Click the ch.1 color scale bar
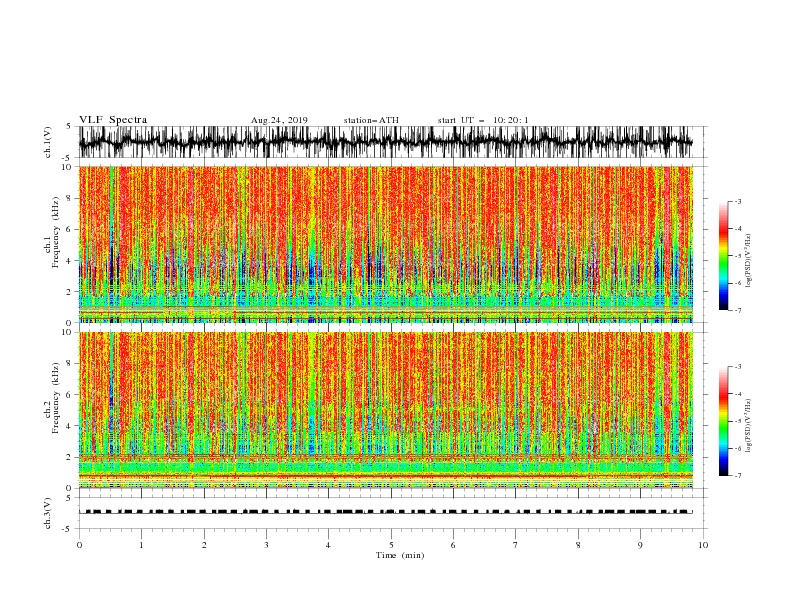 (x=724, y=256)
